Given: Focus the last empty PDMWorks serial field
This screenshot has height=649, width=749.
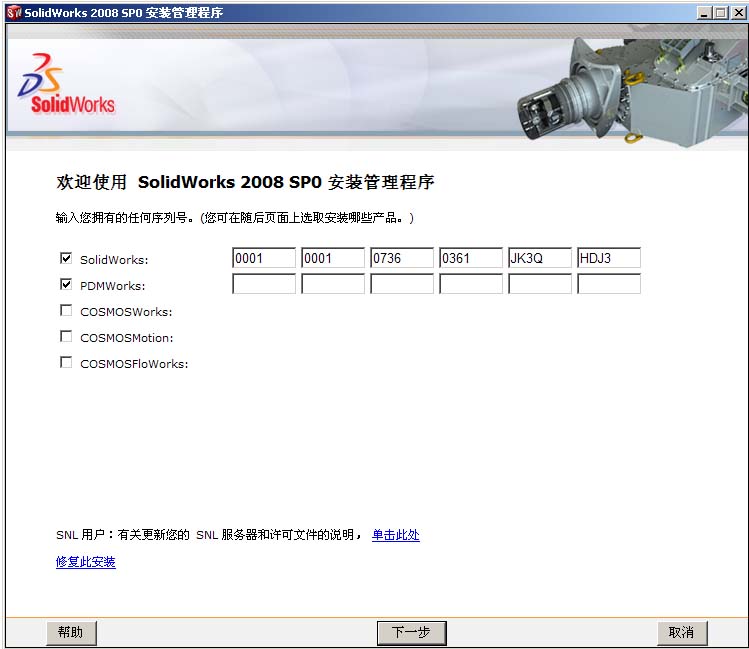Looking at the screenshot, I should tap(609, 284).
